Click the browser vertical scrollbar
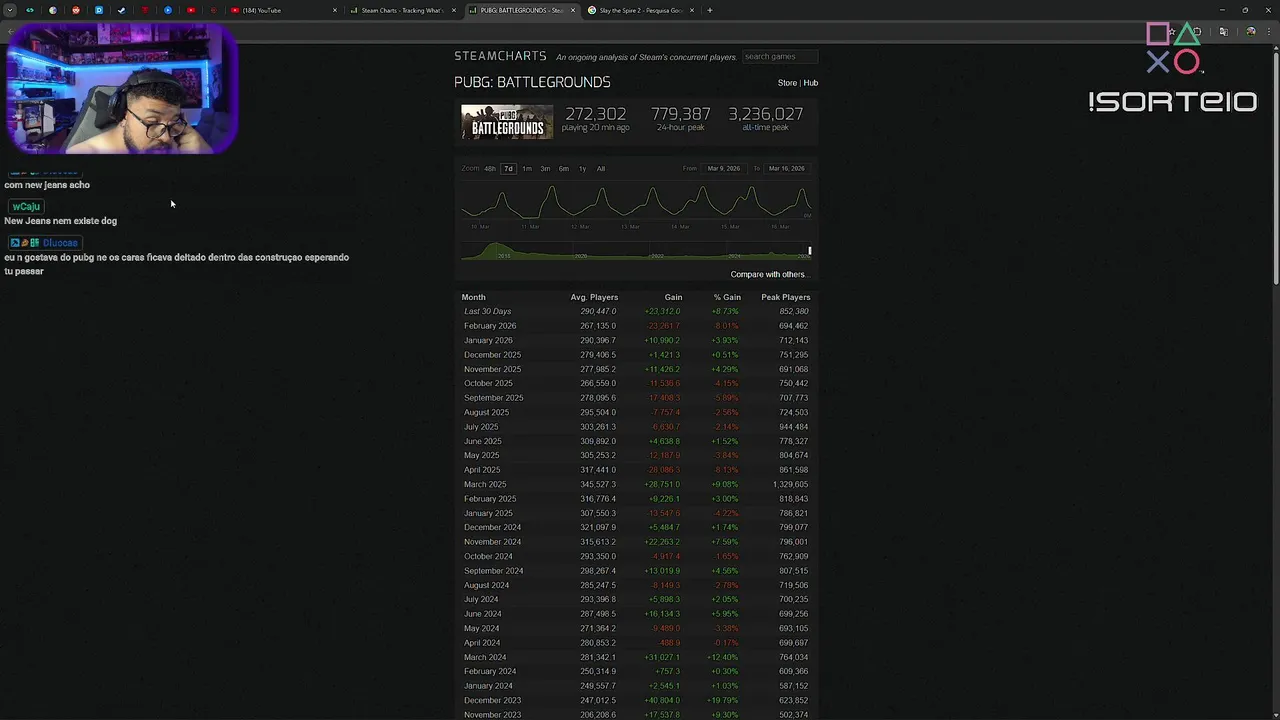The image size is (1280, 720). point(1275,170)
